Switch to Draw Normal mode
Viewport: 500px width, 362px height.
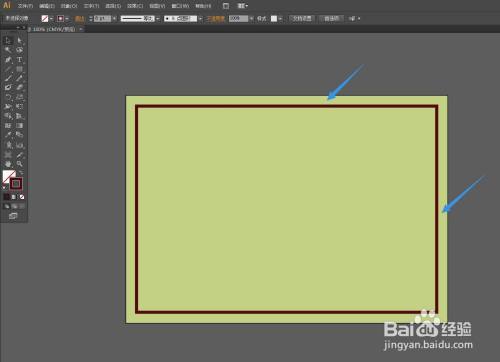coord(6,206)
